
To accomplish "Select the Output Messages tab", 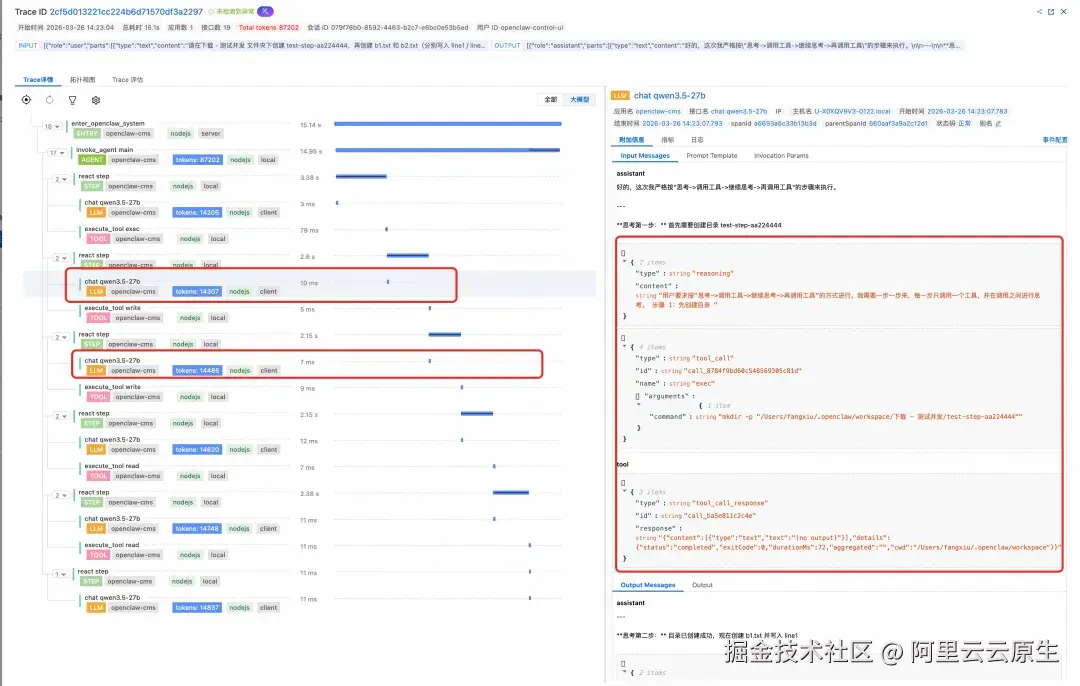I will [x=647, y=585].
